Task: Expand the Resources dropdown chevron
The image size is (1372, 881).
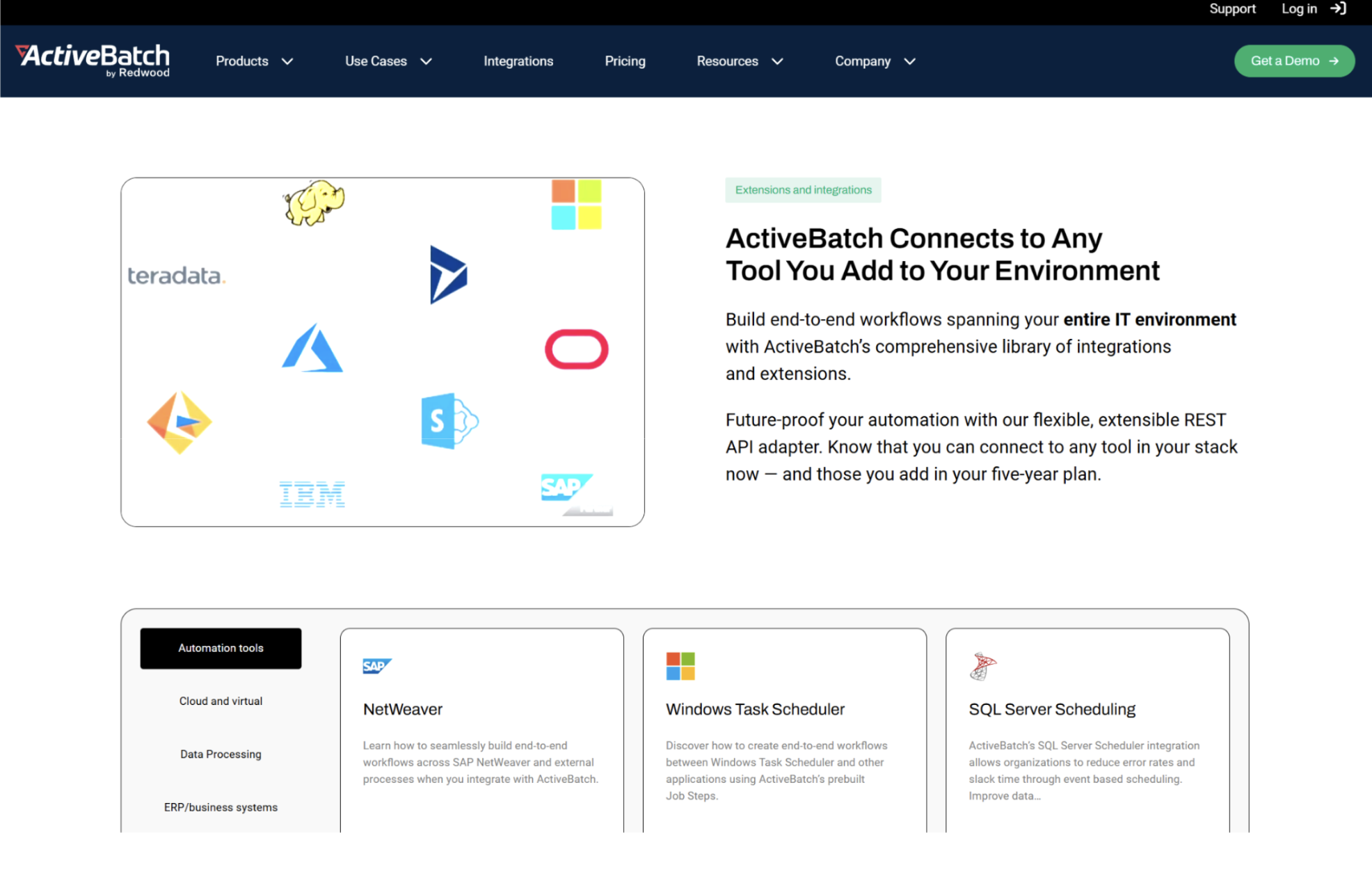Action: [778, 61]
